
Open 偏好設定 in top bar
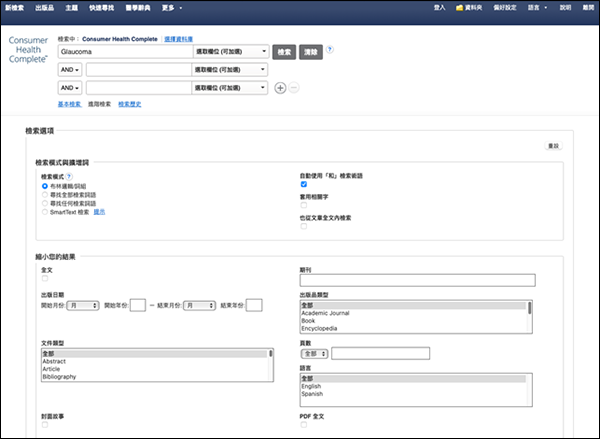[x=505, y=8]
